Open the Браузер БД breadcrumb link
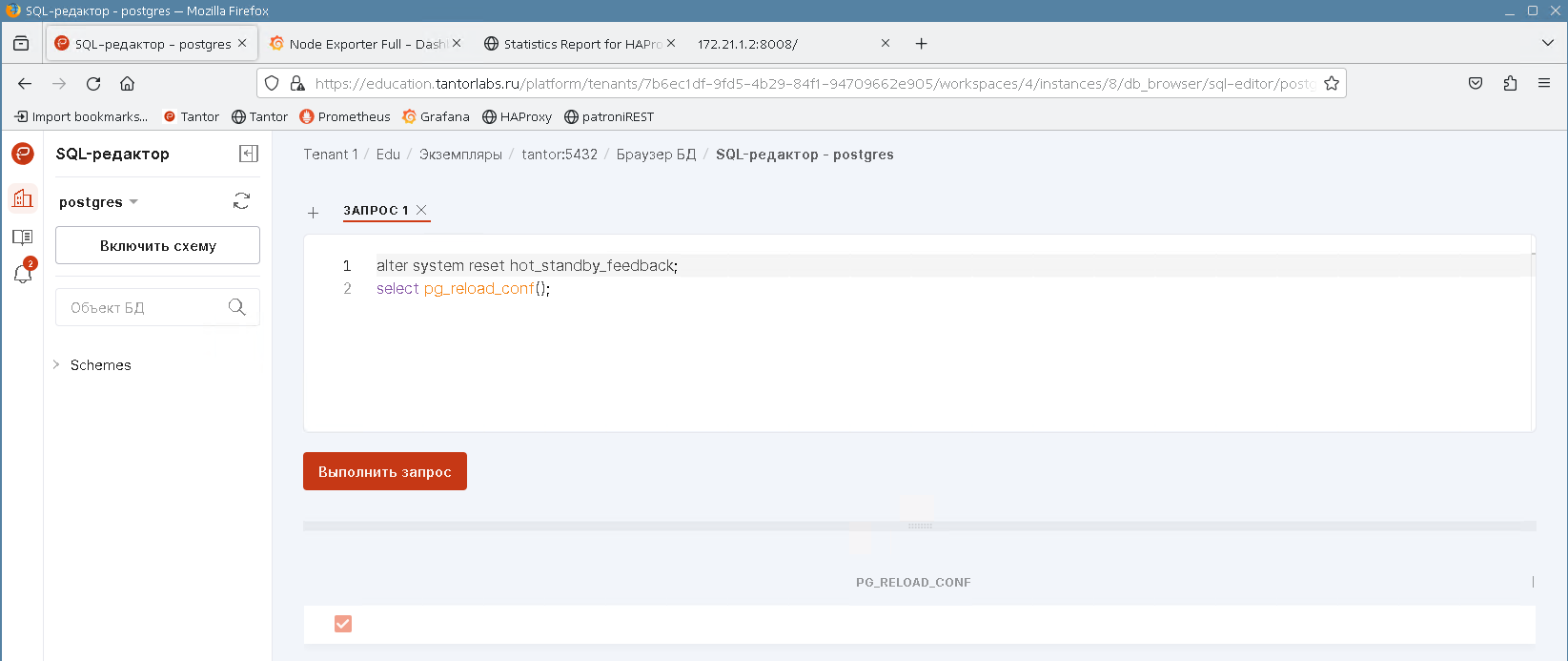The image size is (1568, 661). coord(656,155)
